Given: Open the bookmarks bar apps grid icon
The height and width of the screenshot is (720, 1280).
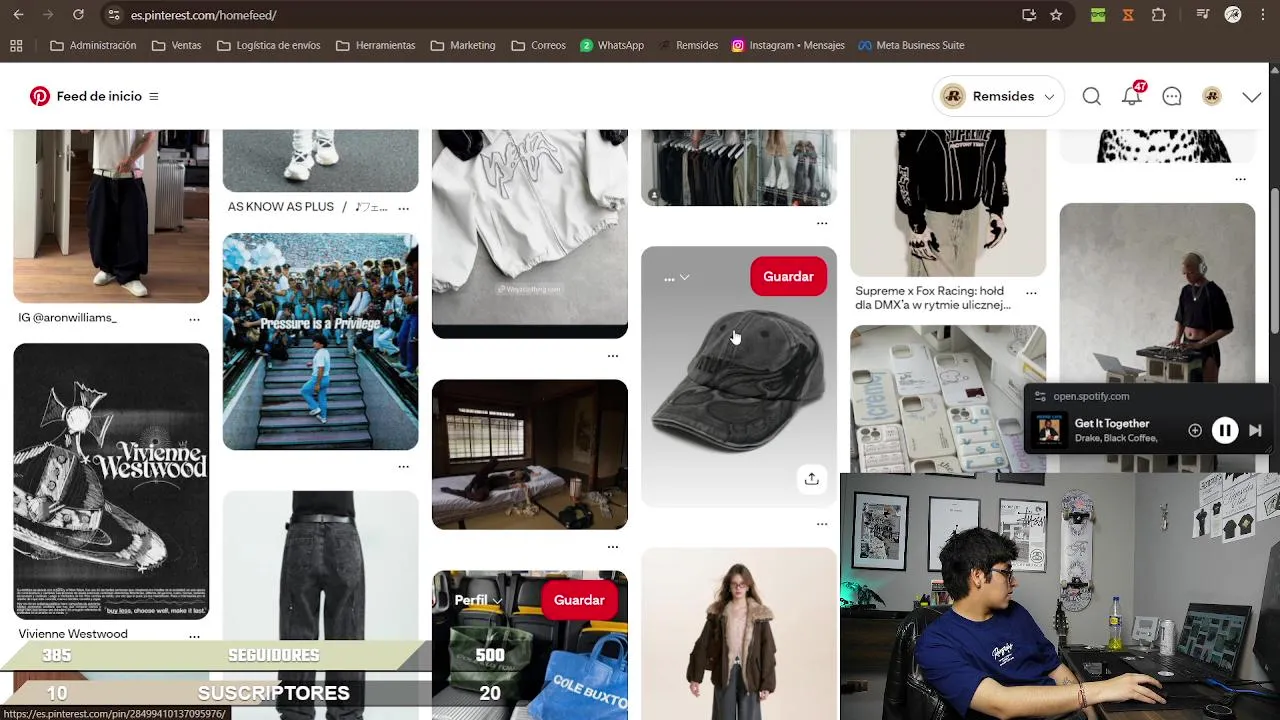Looking at the screenshot, I should pos(16,45).
